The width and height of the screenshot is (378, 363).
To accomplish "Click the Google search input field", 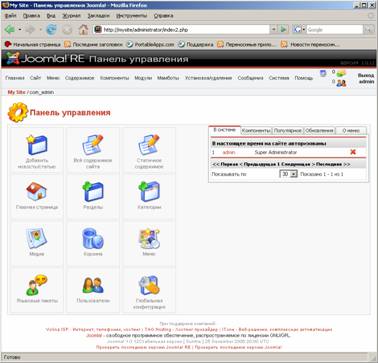I will pos(334,30).
